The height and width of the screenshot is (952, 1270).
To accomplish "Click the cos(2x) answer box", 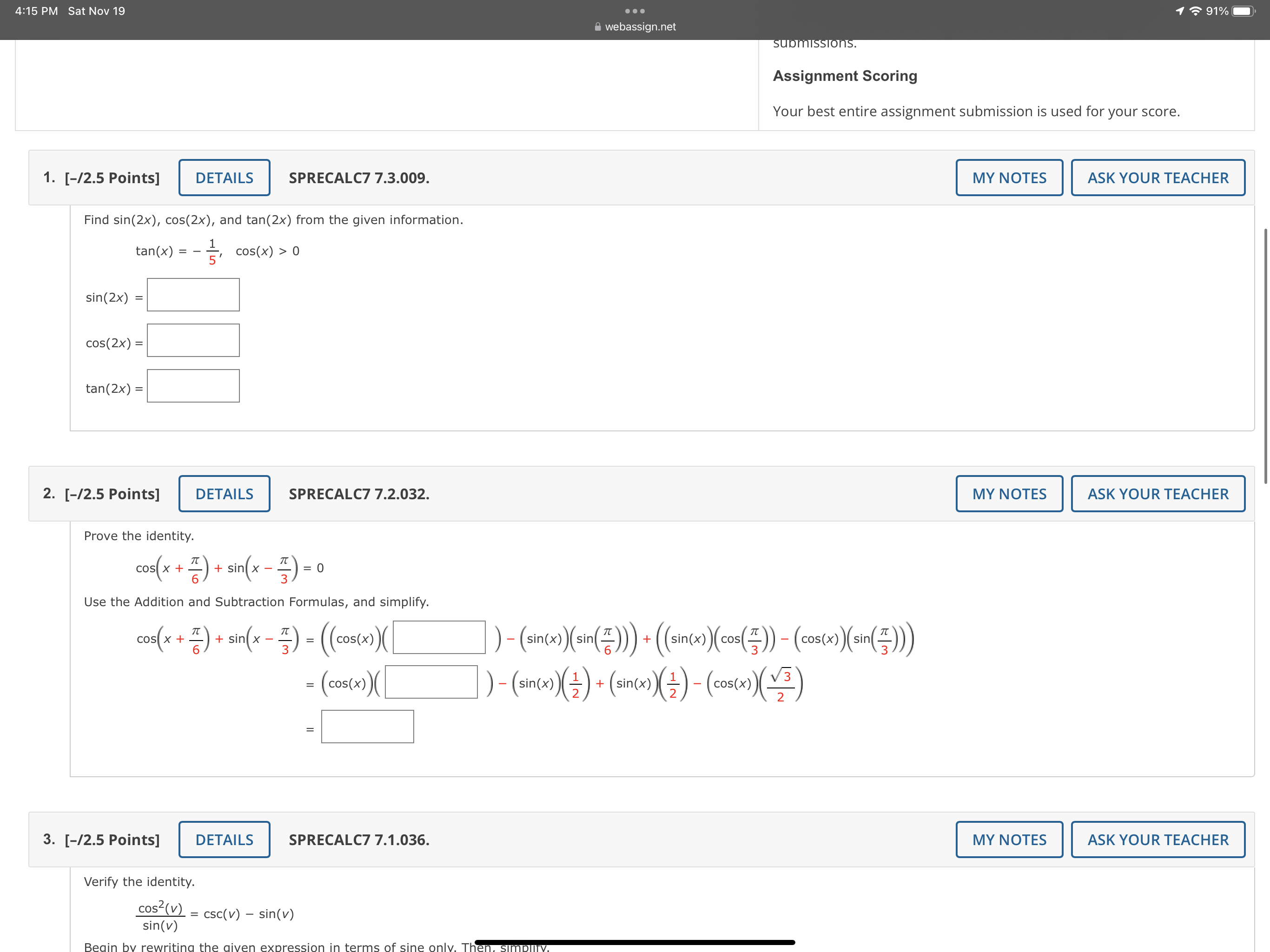I will [193, 340].
